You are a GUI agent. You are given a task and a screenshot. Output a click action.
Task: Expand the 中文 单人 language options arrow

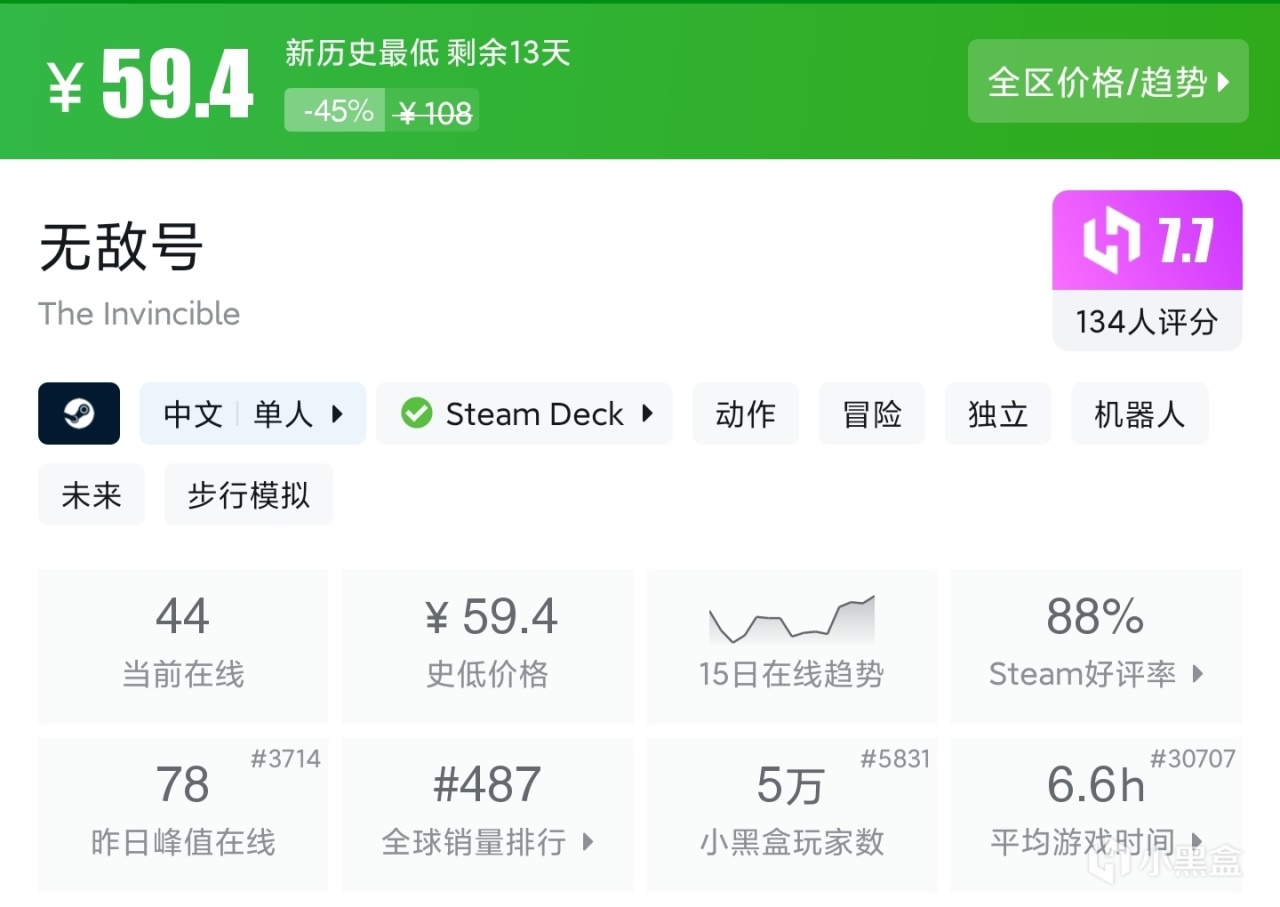click(337, 413)
